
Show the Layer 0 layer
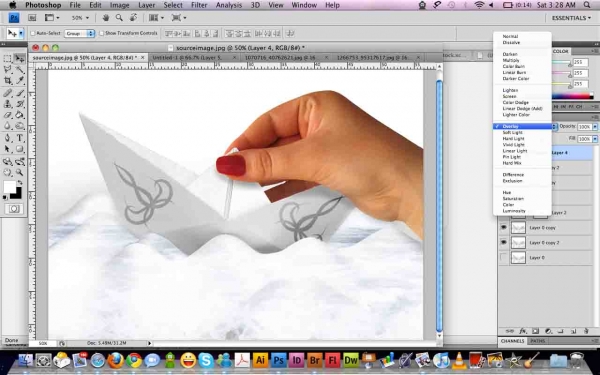pos(504,258)
